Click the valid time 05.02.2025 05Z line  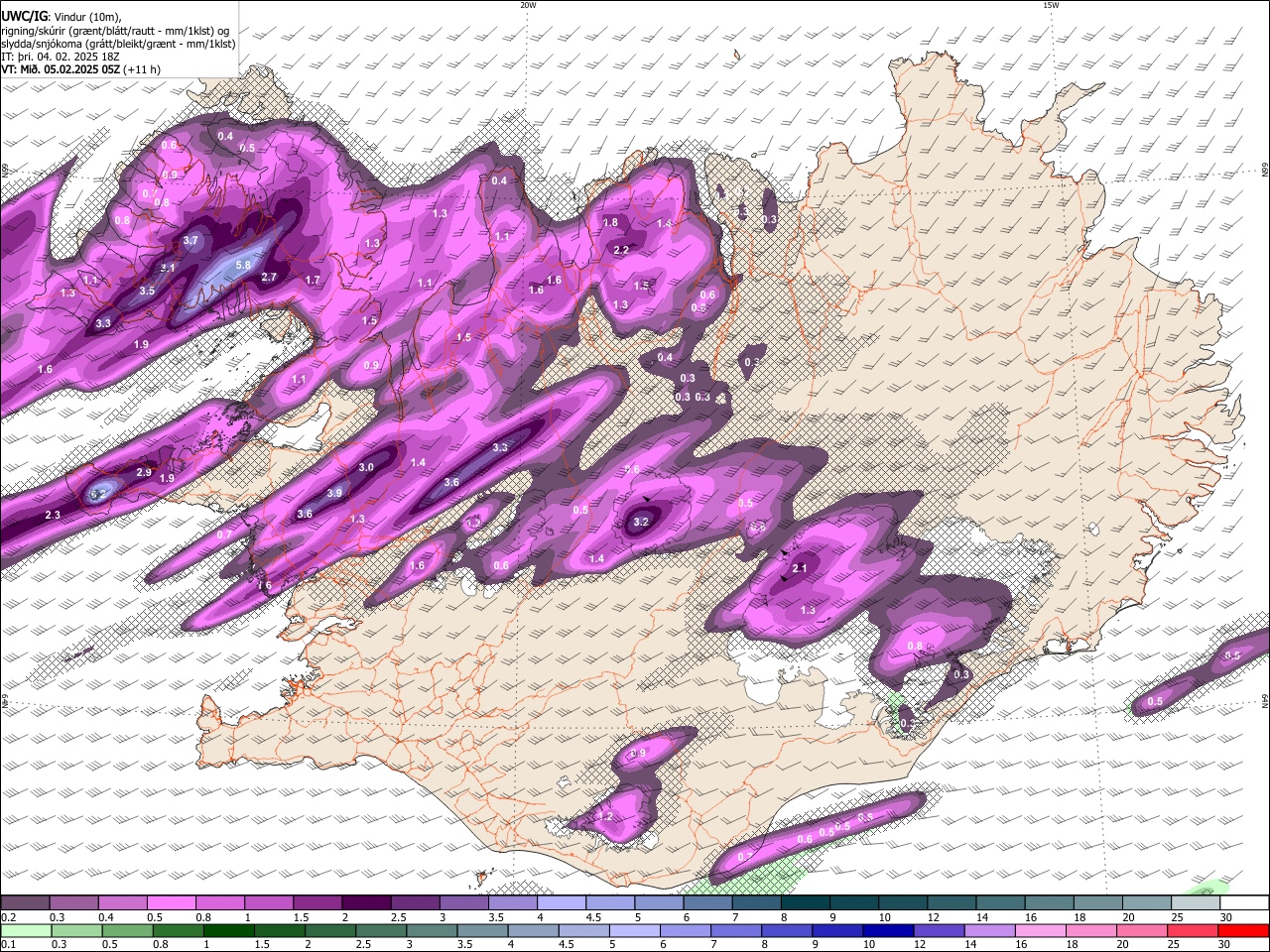tap(81, 69)
